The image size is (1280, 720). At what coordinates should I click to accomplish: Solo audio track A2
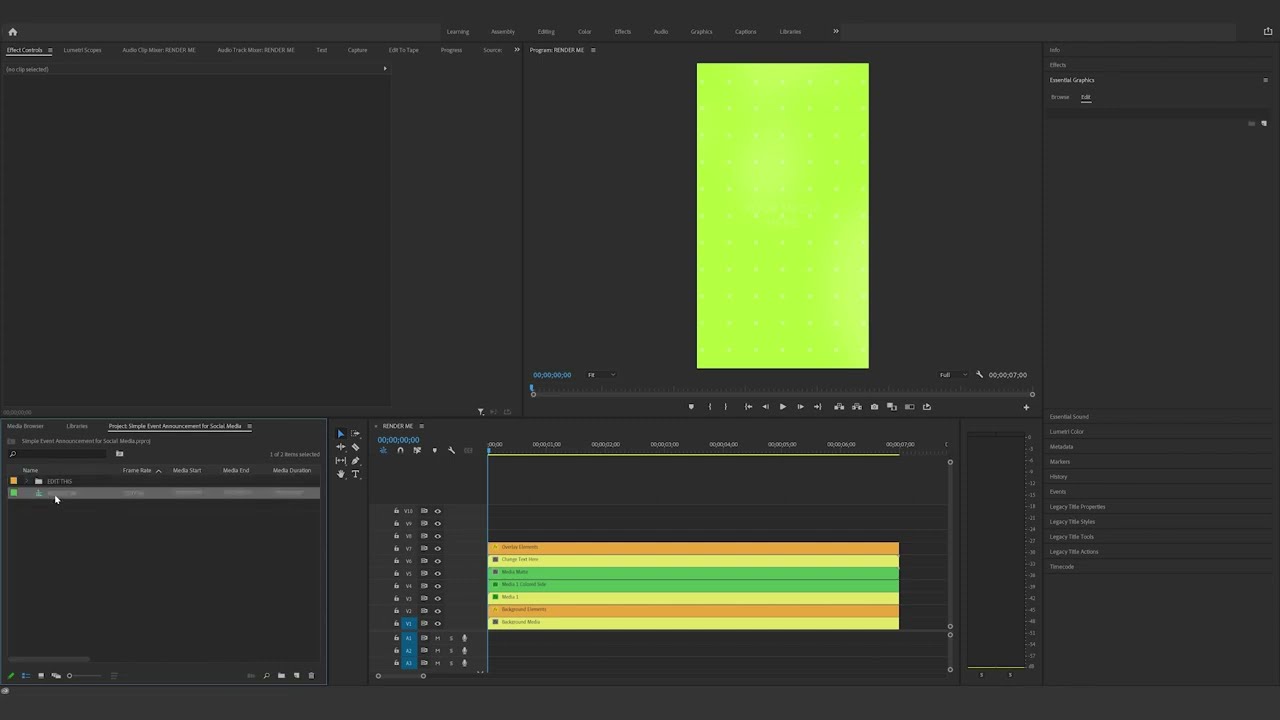click(x=450, y=651)
